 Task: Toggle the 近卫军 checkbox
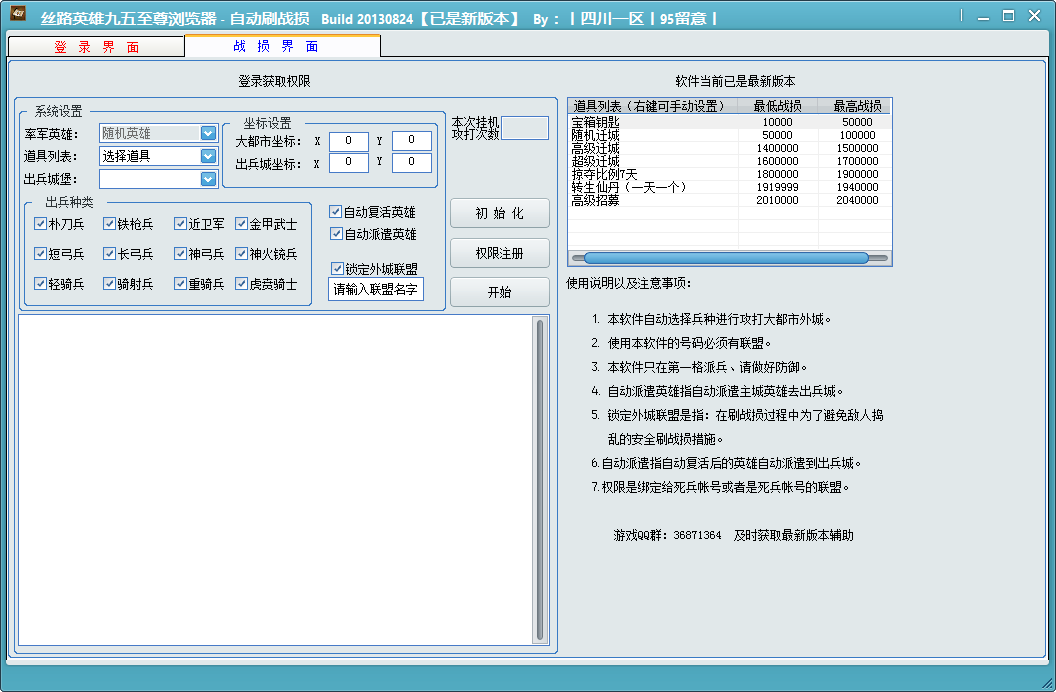click(x=180, y=223)
